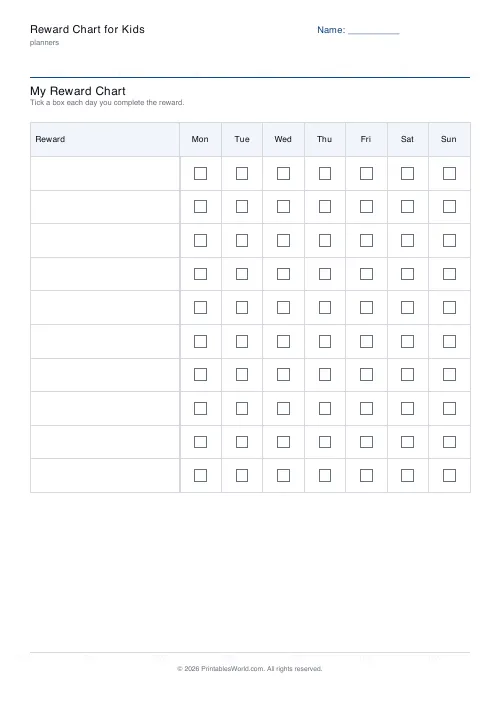This screenshot has height=708, width=500.
Task: Click the Name blank line field
Action: tap(374, 30)
